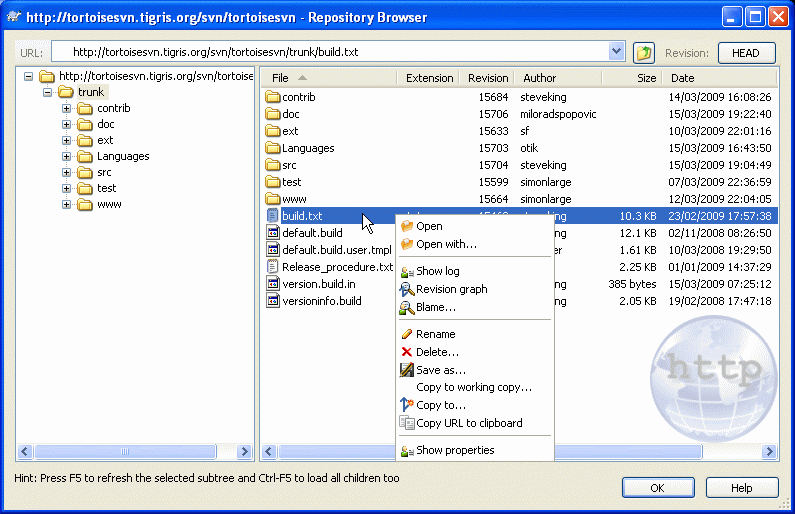Click the red X Delete icon
The height and width of the screenshot is (514, 795).
[x=407, y=352]
